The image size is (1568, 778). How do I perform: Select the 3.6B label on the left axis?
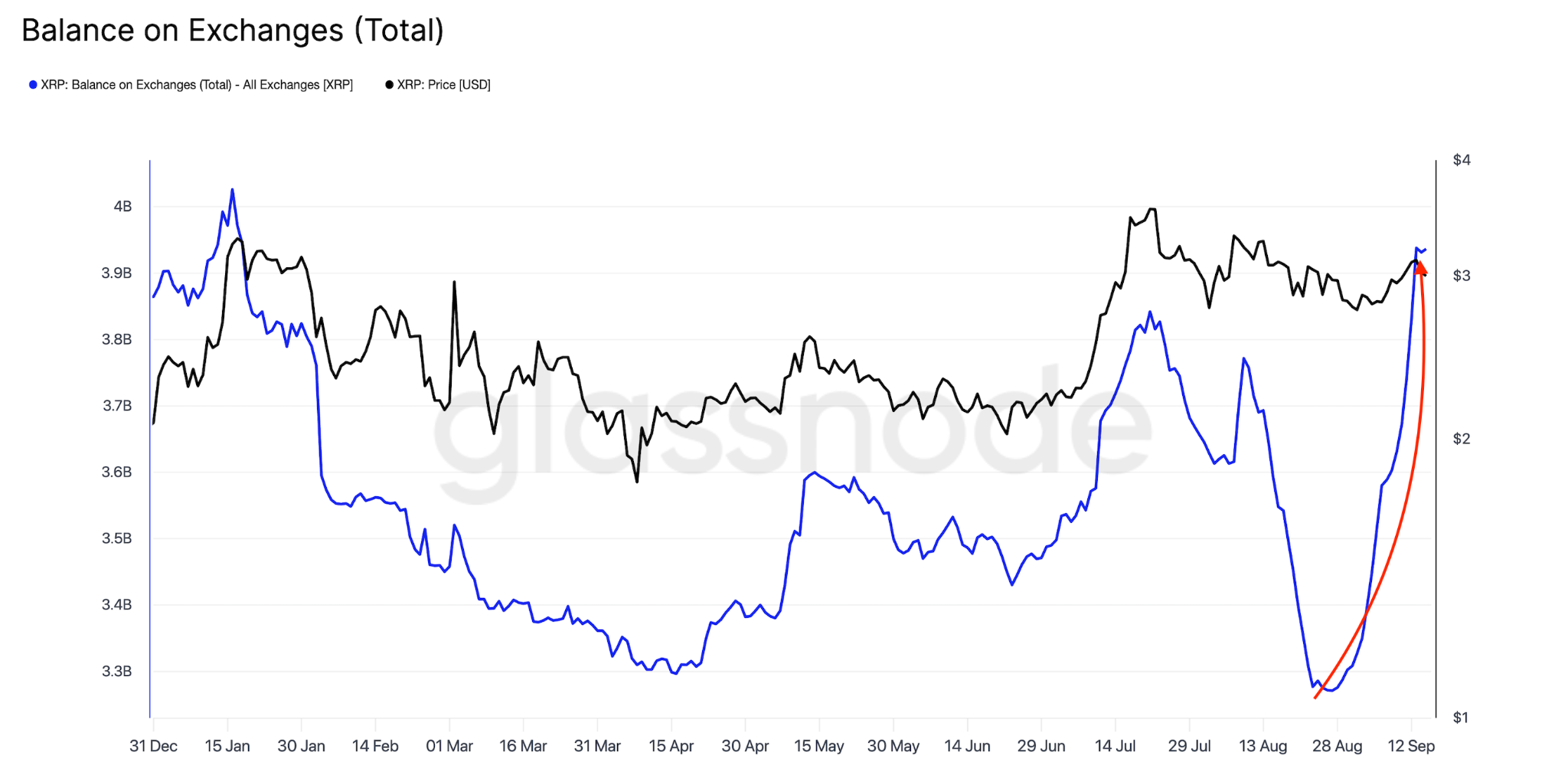117,472
